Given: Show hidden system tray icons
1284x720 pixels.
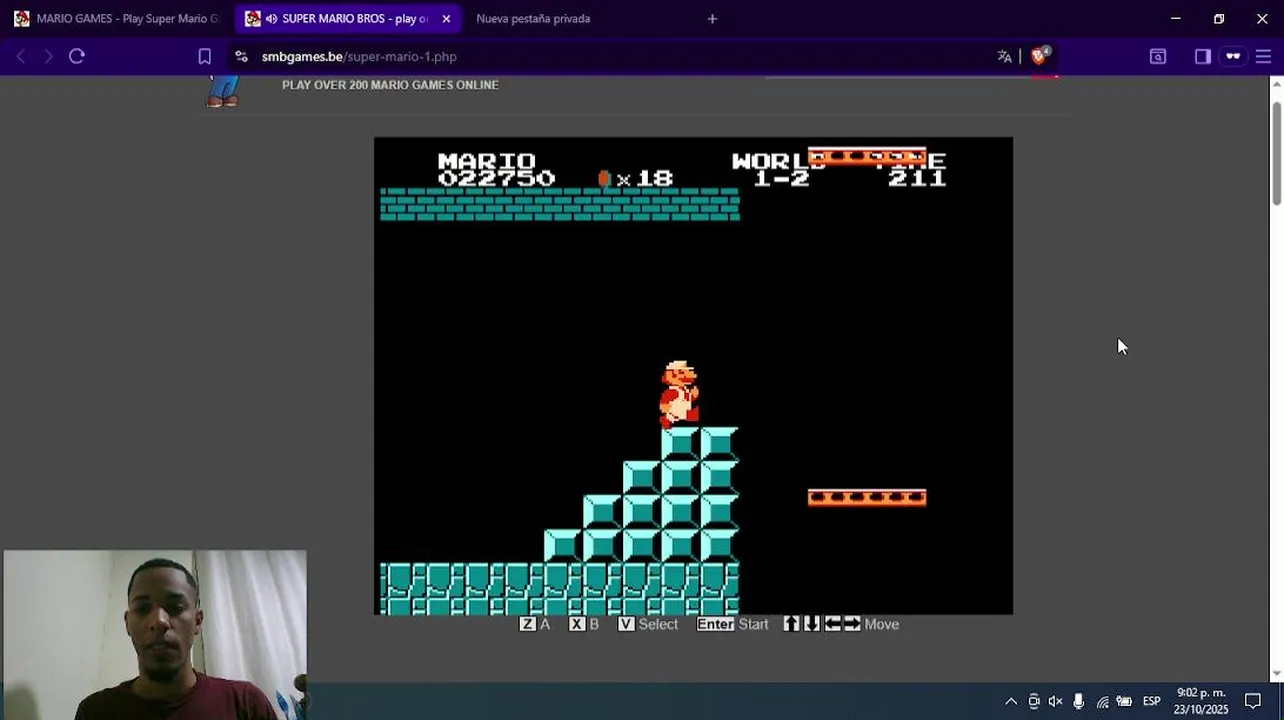Looking at the screenshot, I should click(1011, 702).
